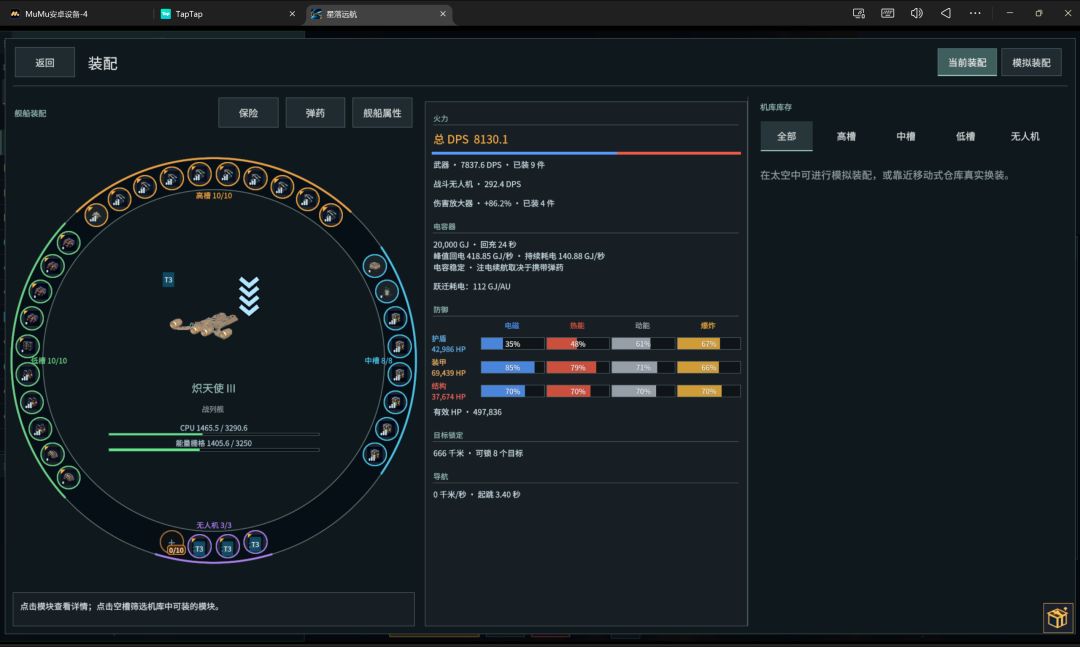The width and height of the screenshot is (1080, 647).
Task: Open the 舰船属性 ship attributes panel
Action: tap(382, 113)
